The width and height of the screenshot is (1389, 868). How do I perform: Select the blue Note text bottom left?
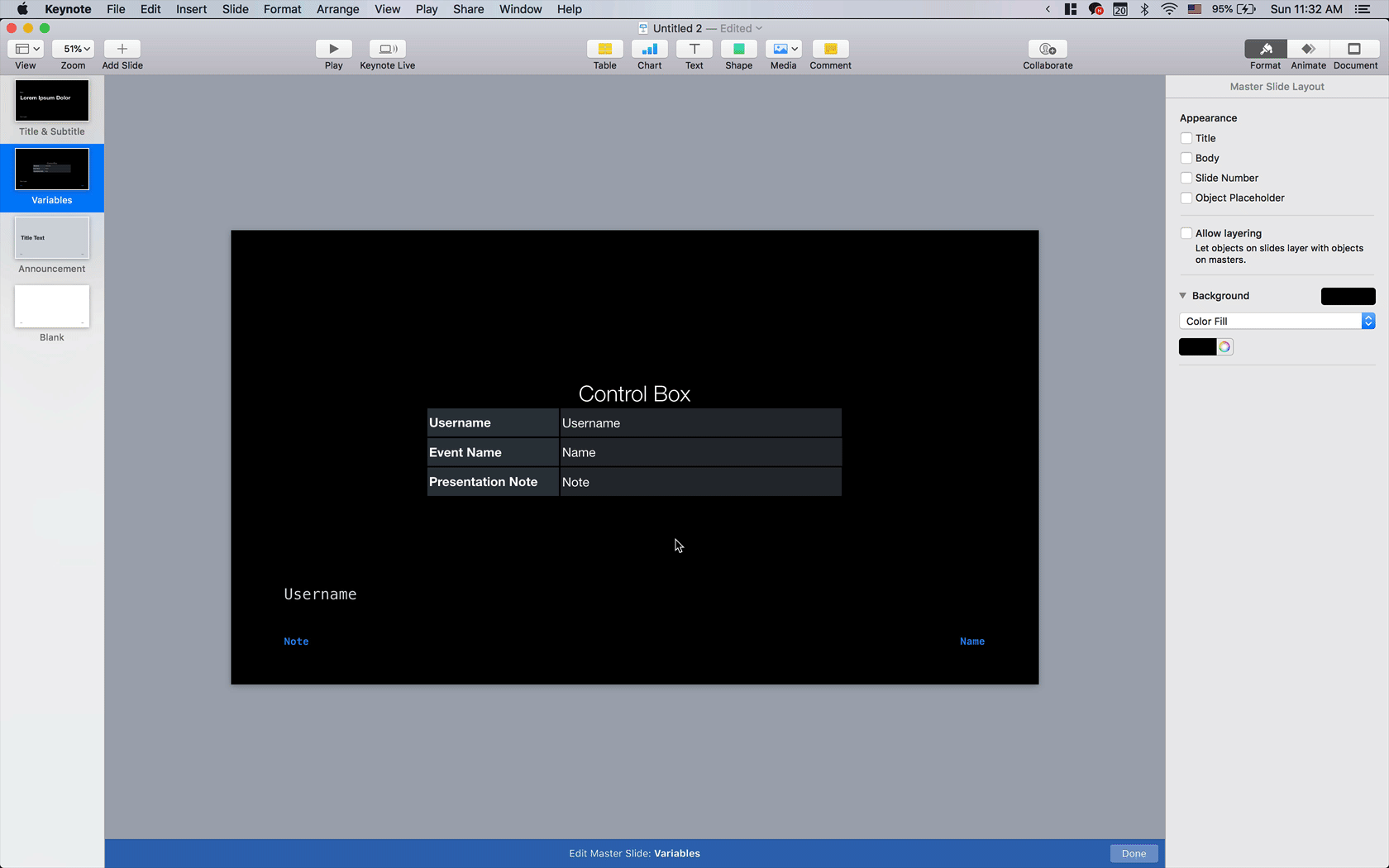tap(296, 641)
